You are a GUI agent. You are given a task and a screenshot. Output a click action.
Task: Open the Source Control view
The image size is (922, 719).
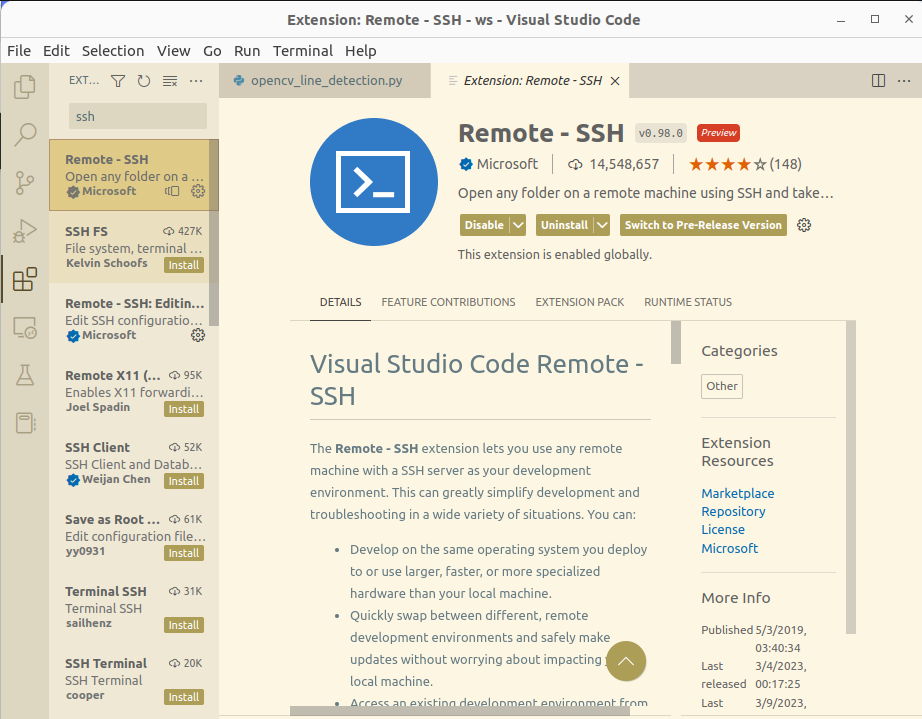24,183
